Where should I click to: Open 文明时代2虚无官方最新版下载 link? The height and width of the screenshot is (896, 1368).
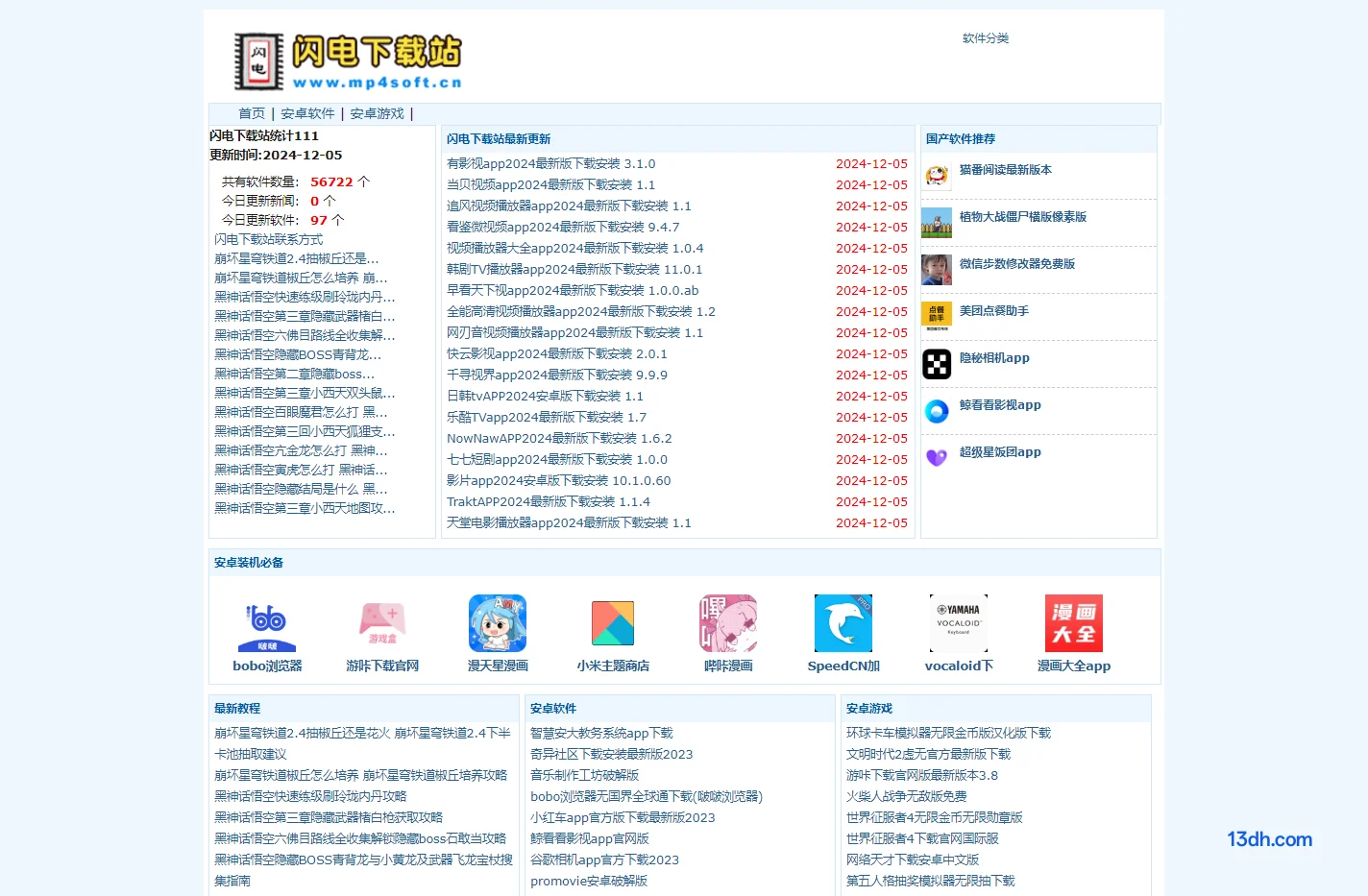tap(929, 754)
